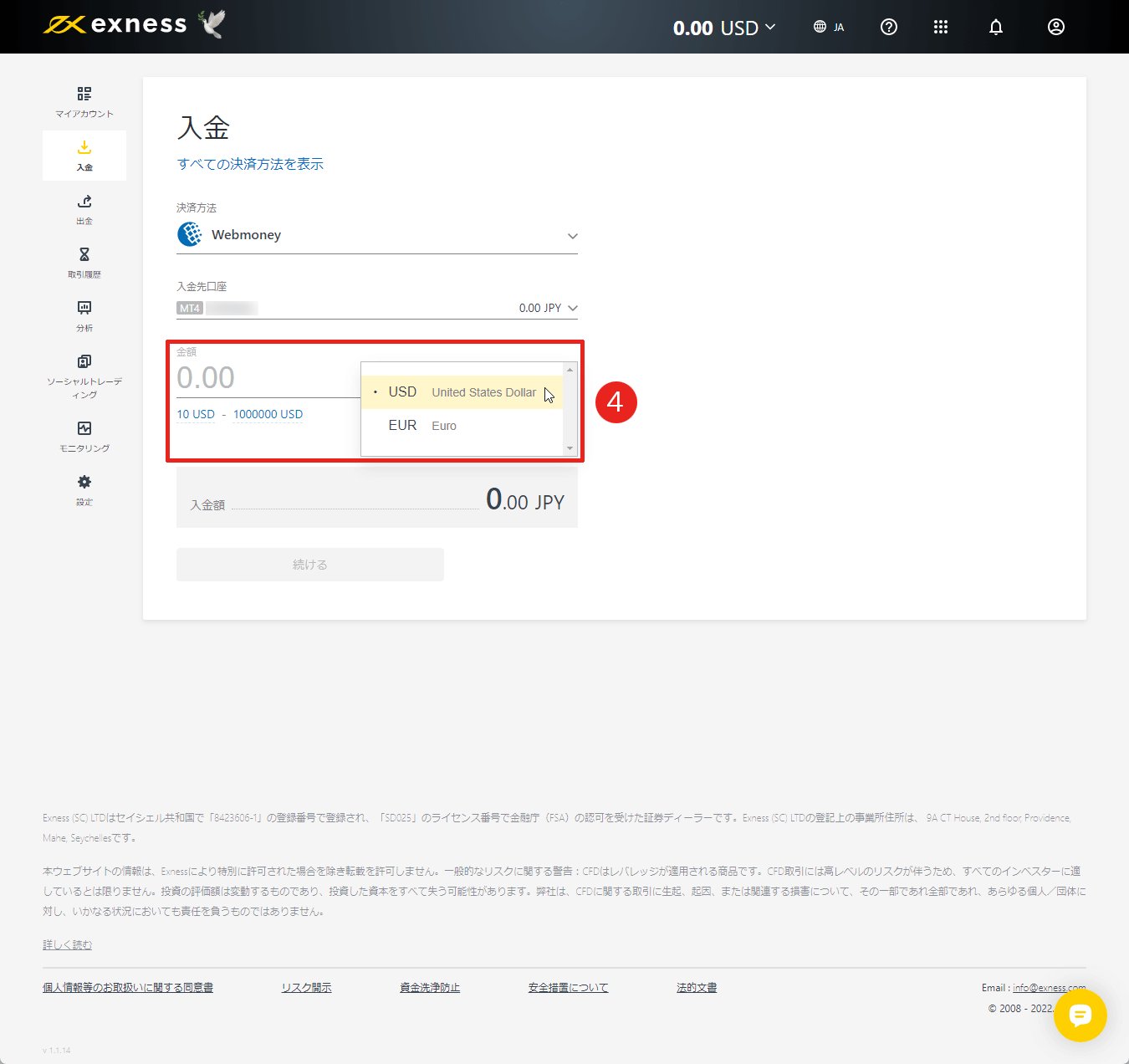
Task: Click the notification bell icon
Action: 995,27
